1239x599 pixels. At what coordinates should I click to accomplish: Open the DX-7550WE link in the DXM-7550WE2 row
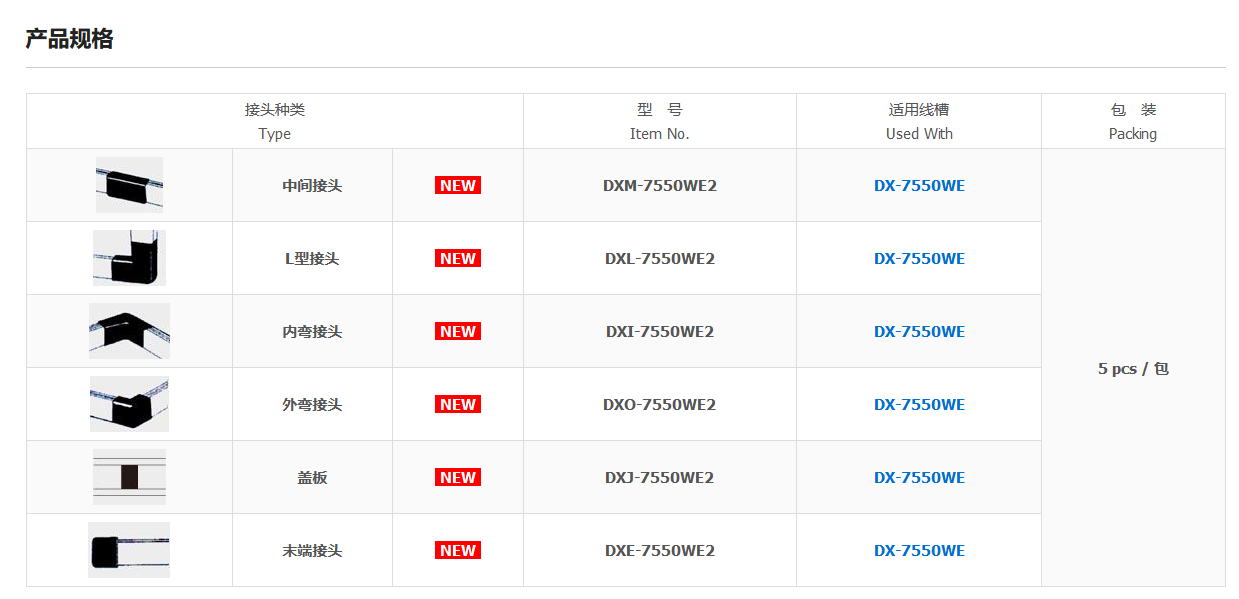click(919, 185)
